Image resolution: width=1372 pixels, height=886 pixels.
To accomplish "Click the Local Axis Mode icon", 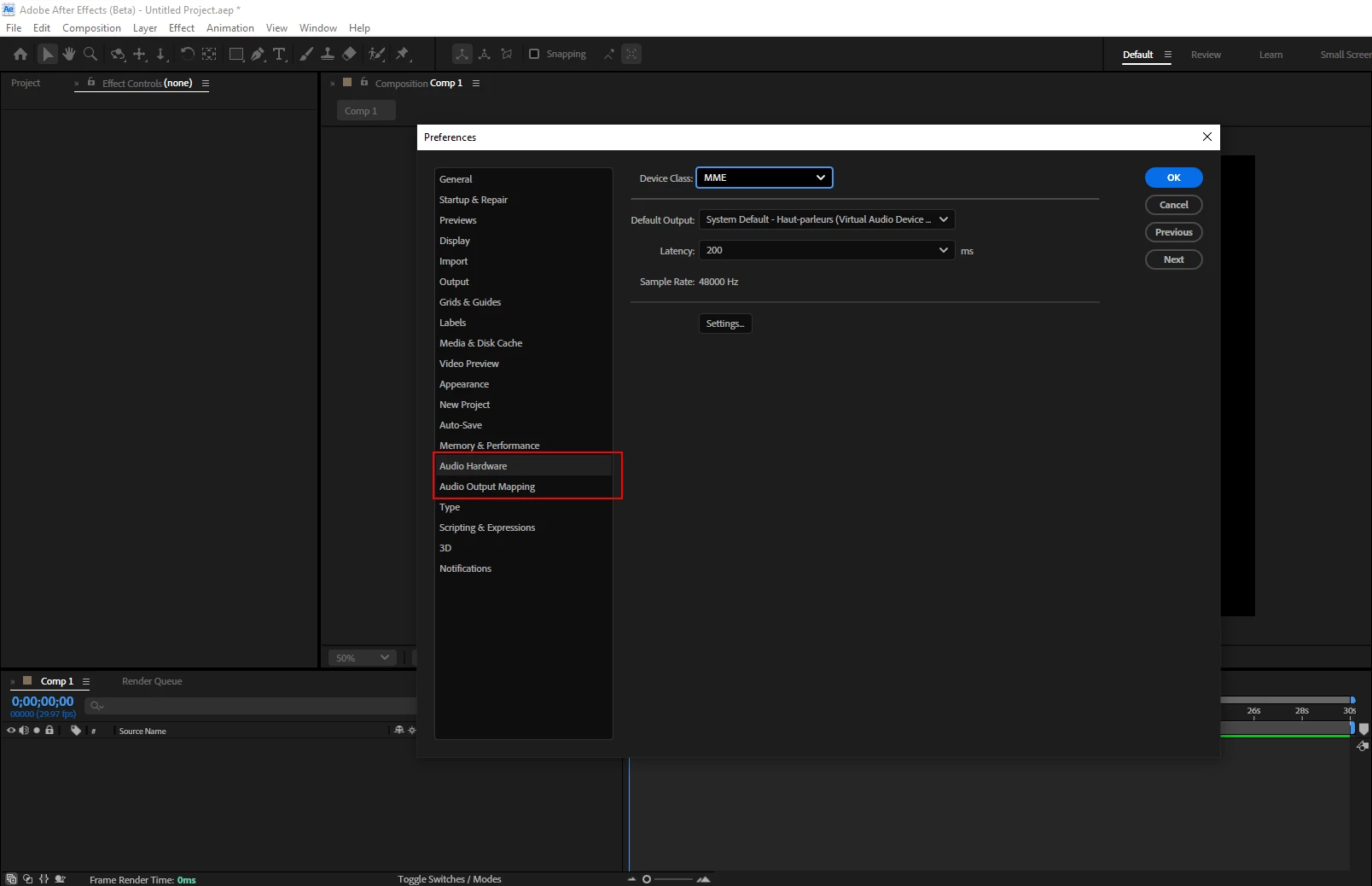I will 462,54.
